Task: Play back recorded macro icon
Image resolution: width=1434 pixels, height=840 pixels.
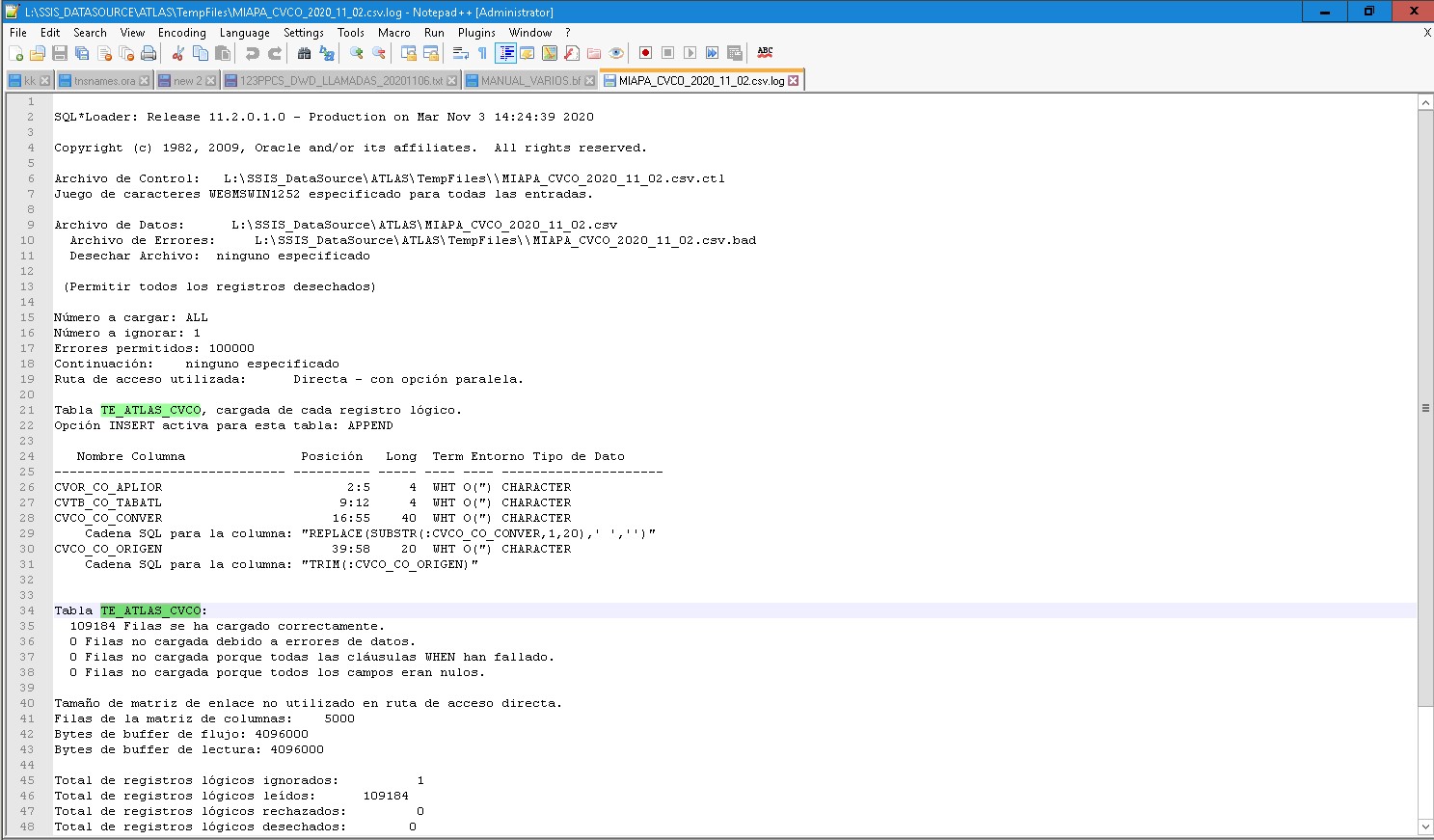Action: [x=690, y=53]
